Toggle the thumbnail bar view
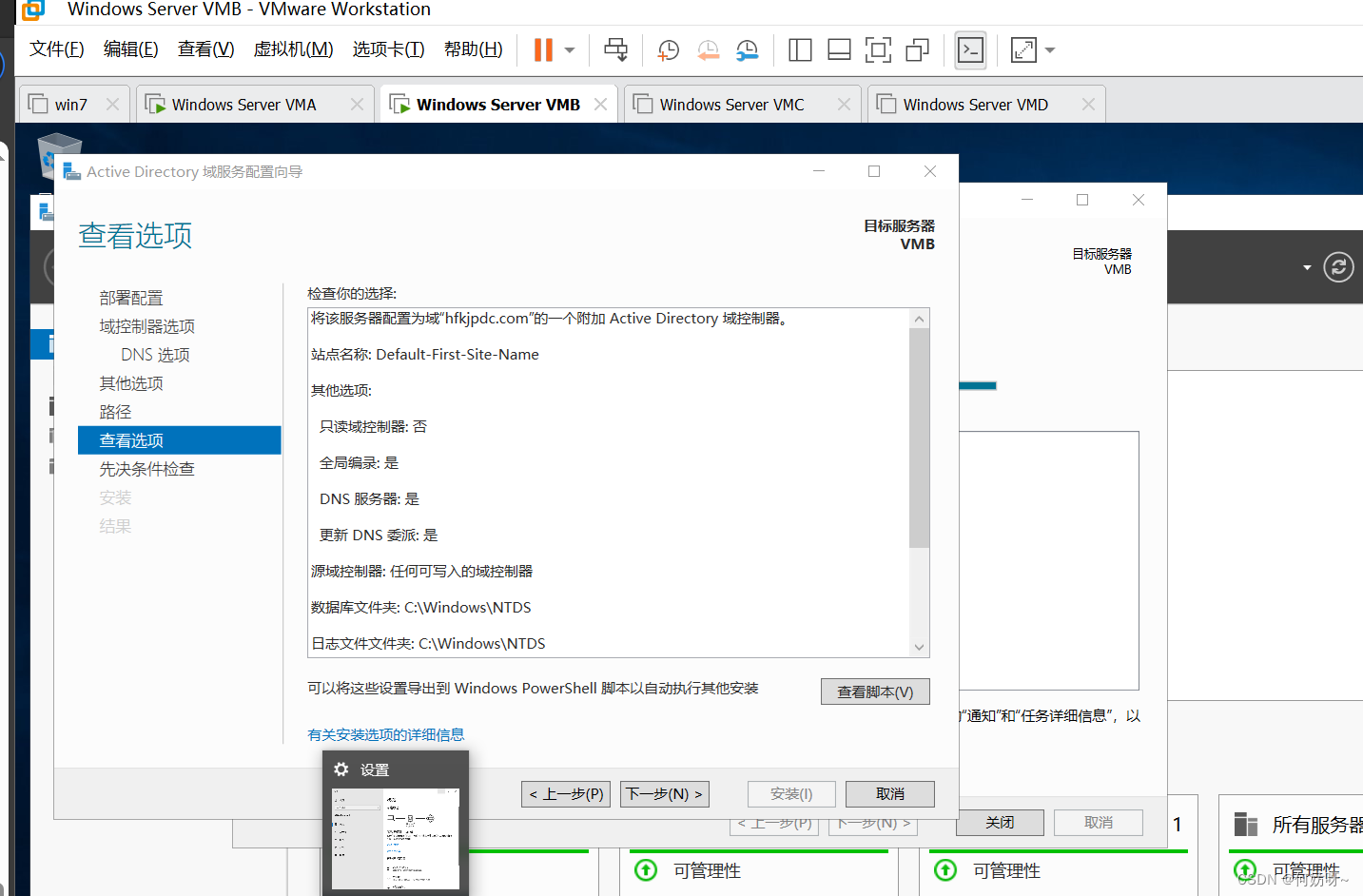Image resolution: width=1363 pixels, height=896 pixels. coord(839,50)
